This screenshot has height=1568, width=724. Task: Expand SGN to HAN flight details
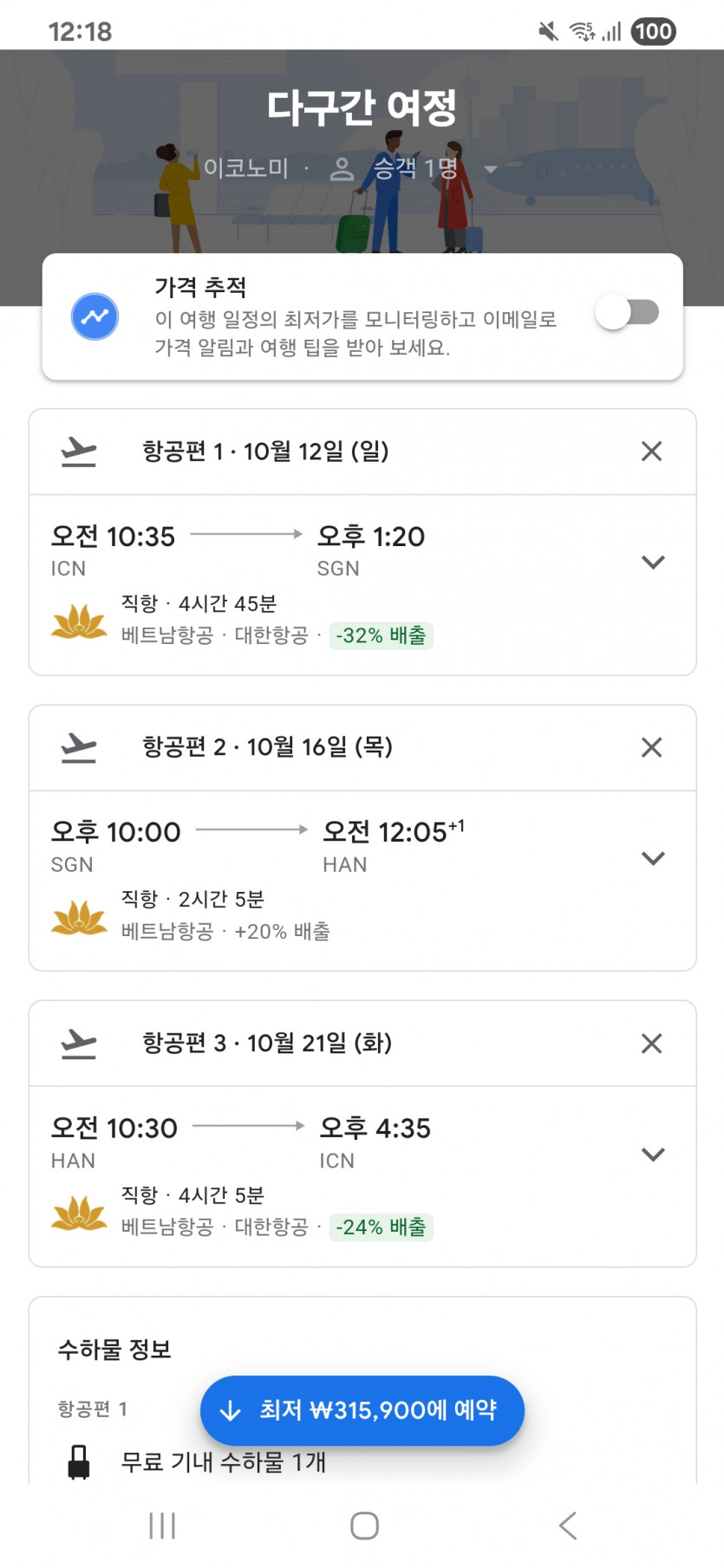652,858
